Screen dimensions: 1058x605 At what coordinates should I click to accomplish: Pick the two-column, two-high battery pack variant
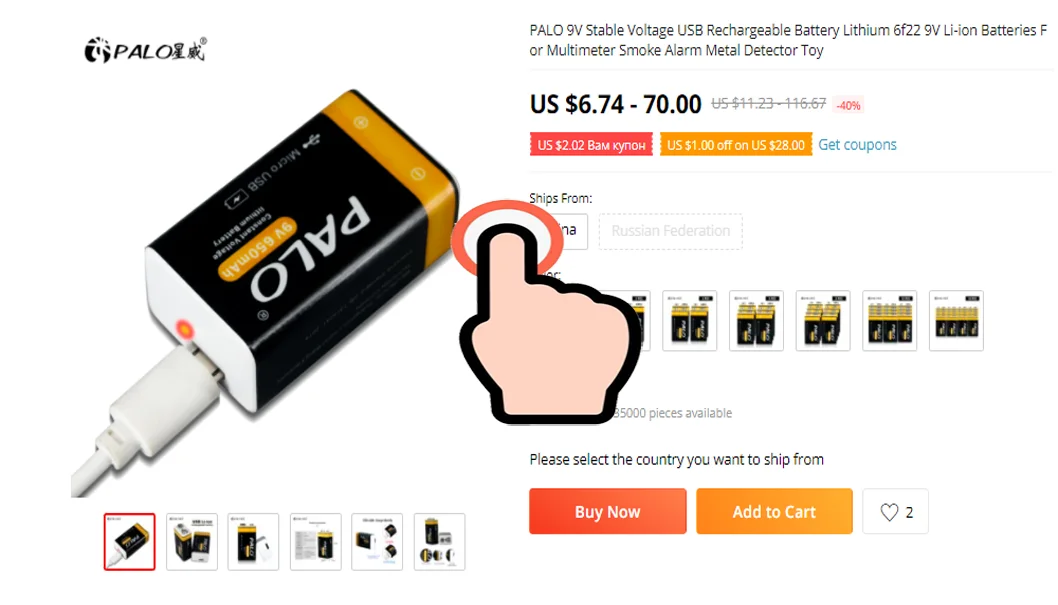pyautogui.click(x=690, y=321)
